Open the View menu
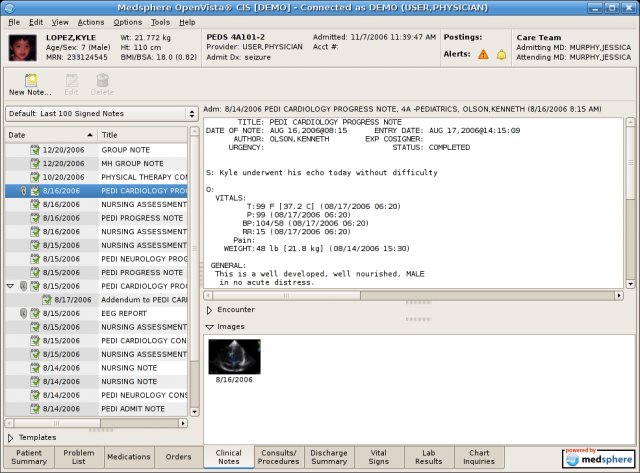This screenshot has height=473, width=640. [x=60, y=22]
